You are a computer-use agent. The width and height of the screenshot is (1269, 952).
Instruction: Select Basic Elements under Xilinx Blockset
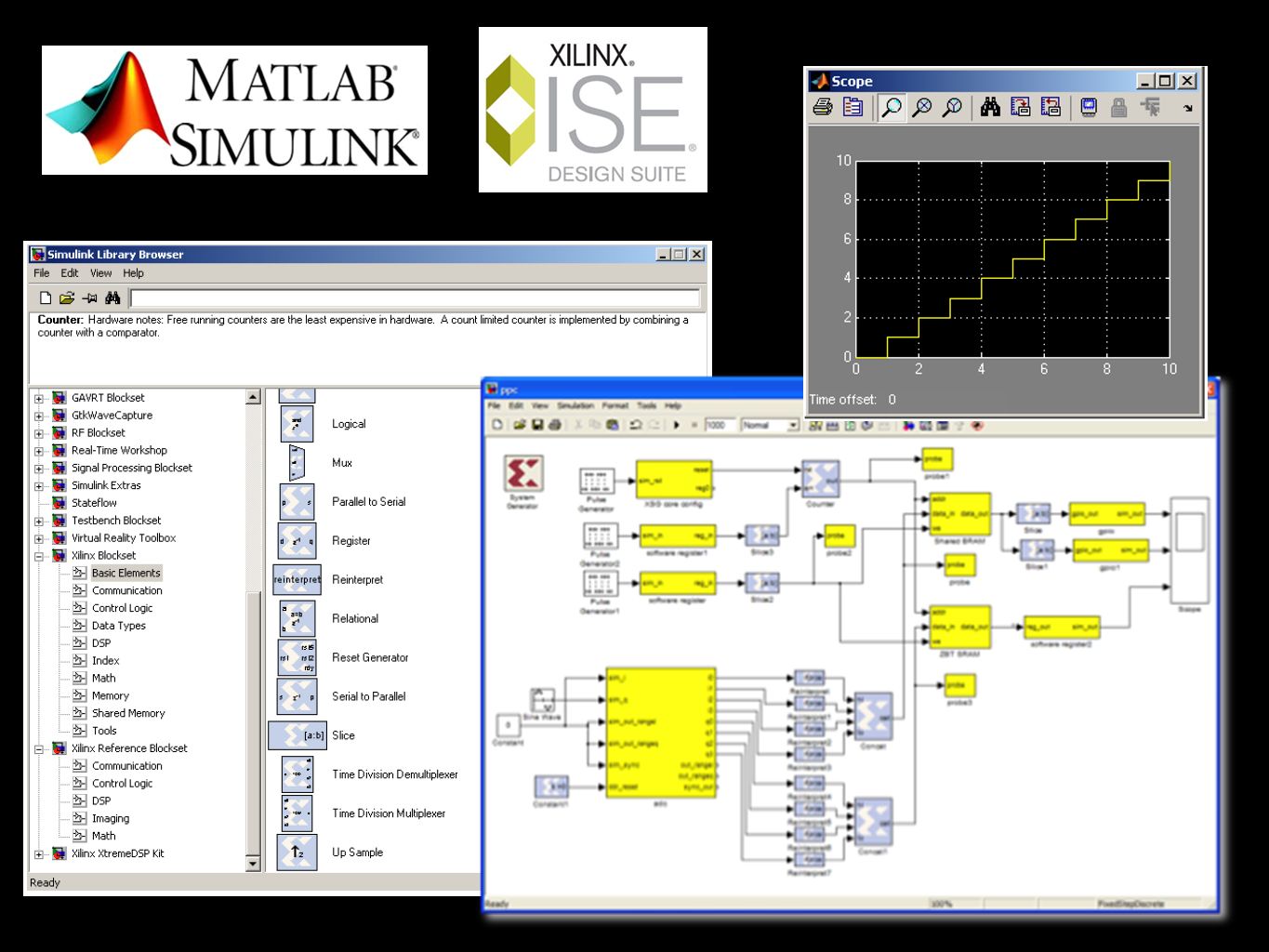(x=126, y=574)
